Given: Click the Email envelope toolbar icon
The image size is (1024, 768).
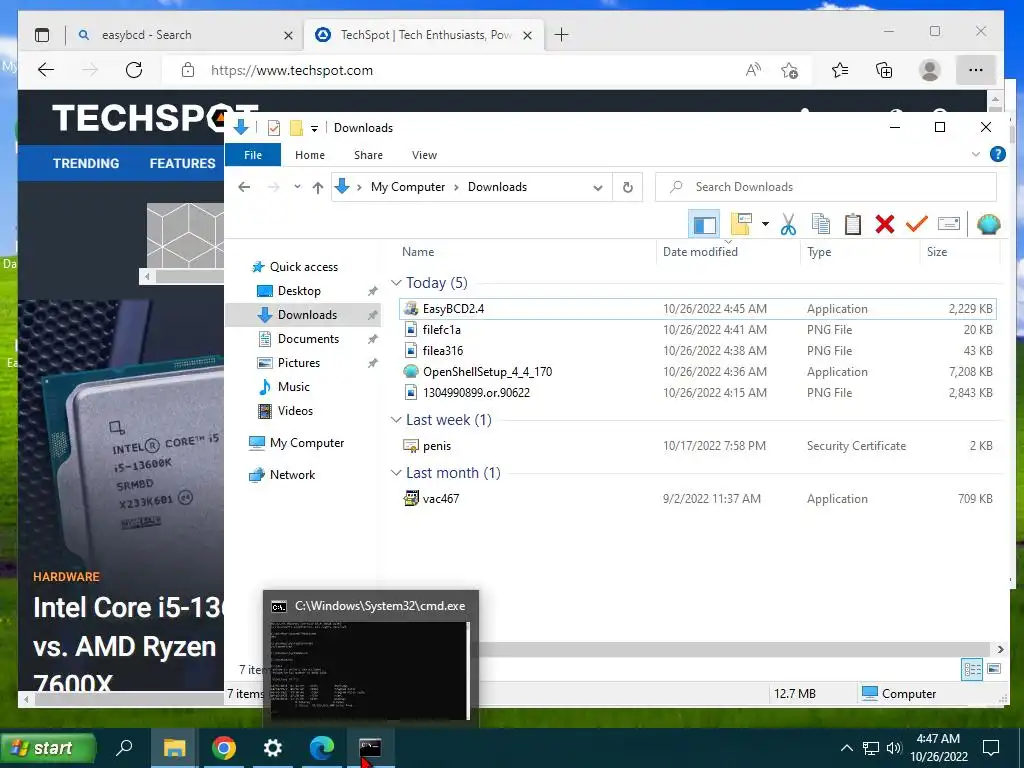Looking at the screenshot, I should pyautogui.click(x=948, y=225).
